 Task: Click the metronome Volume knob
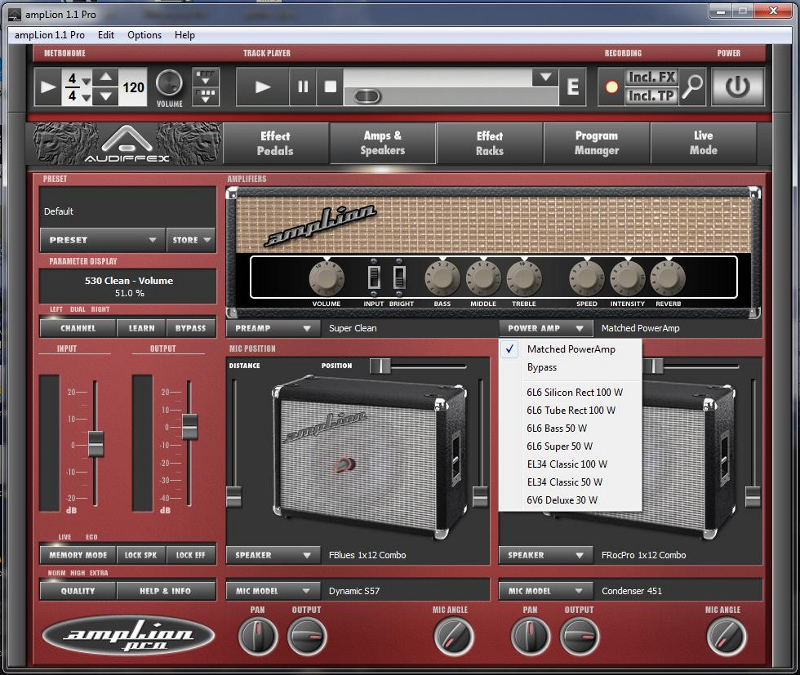tap(169, 83)
